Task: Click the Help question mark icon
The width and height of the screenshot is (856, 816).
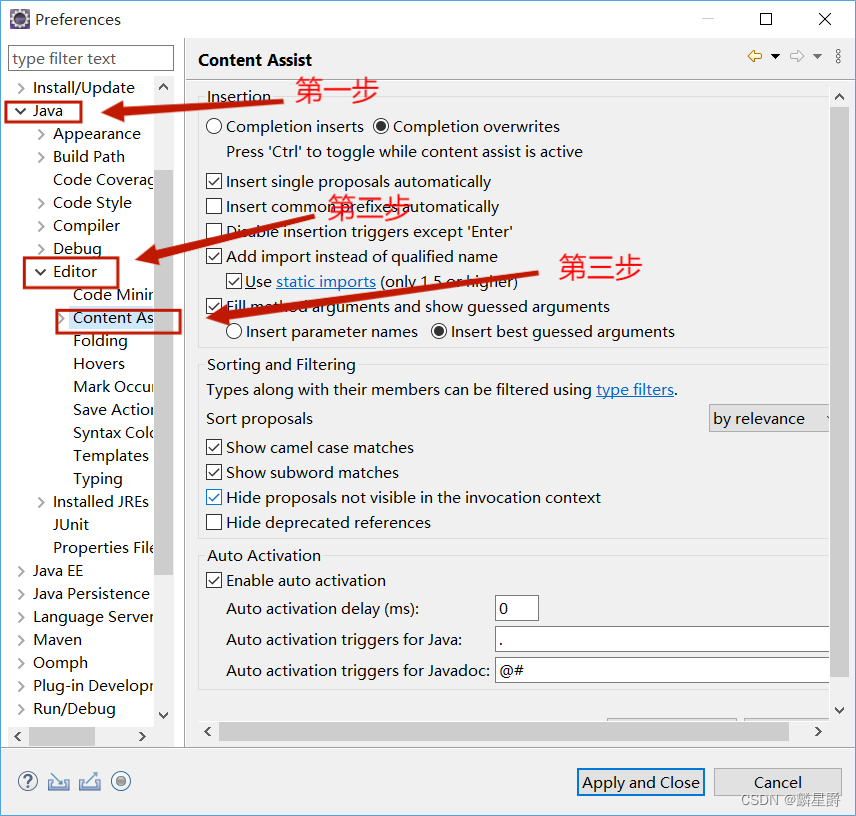Action: (x=28, y=781)
